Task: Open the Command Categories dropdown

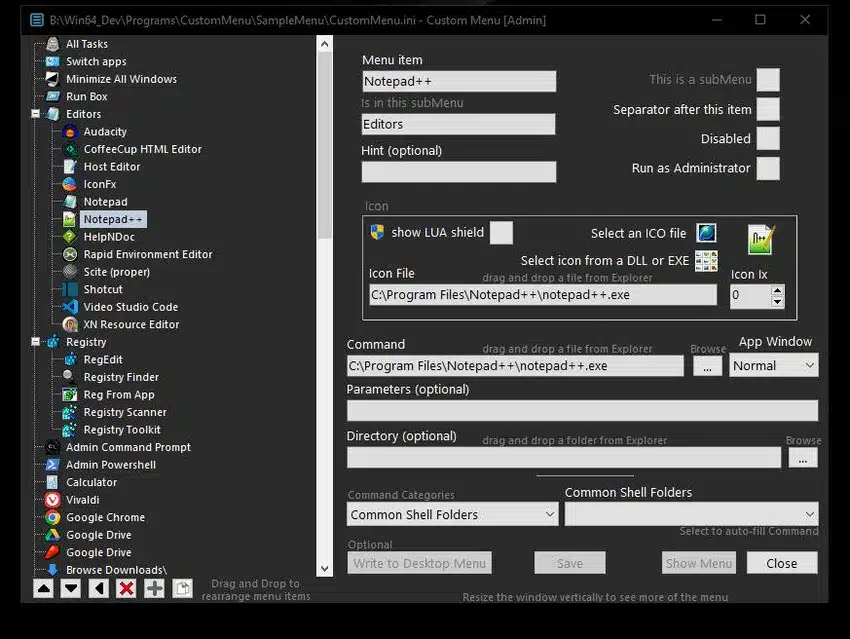Action: click(452, 513)
